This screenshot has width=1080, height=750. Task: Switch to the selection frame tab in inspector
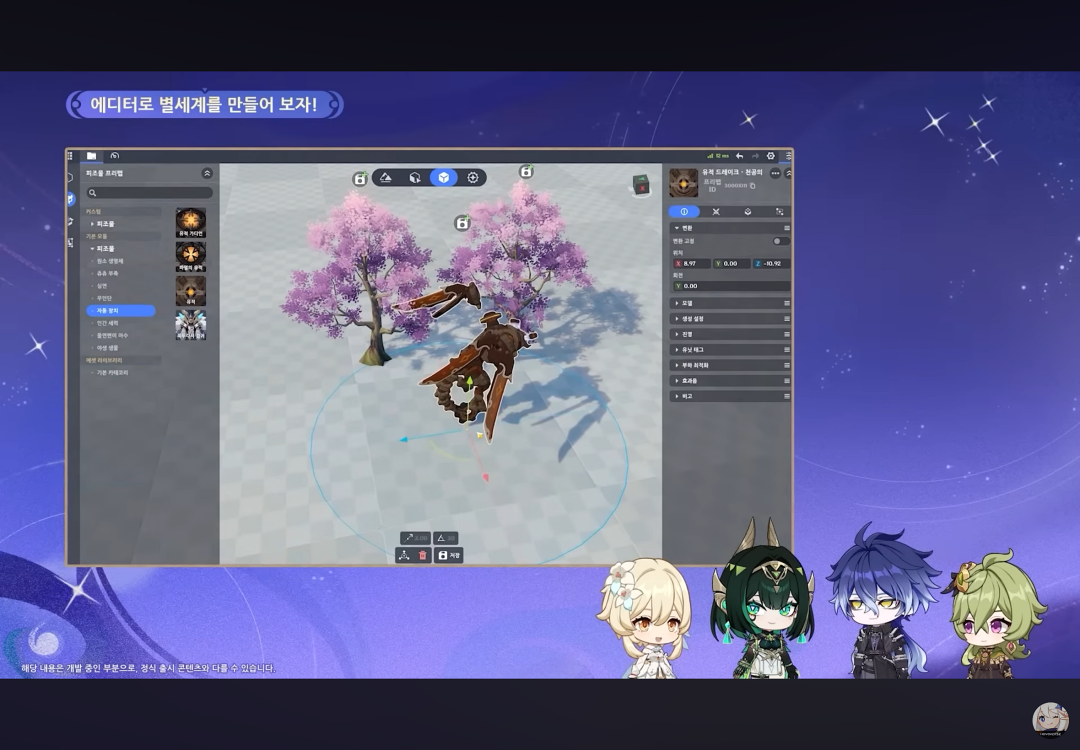click(779, 211)
